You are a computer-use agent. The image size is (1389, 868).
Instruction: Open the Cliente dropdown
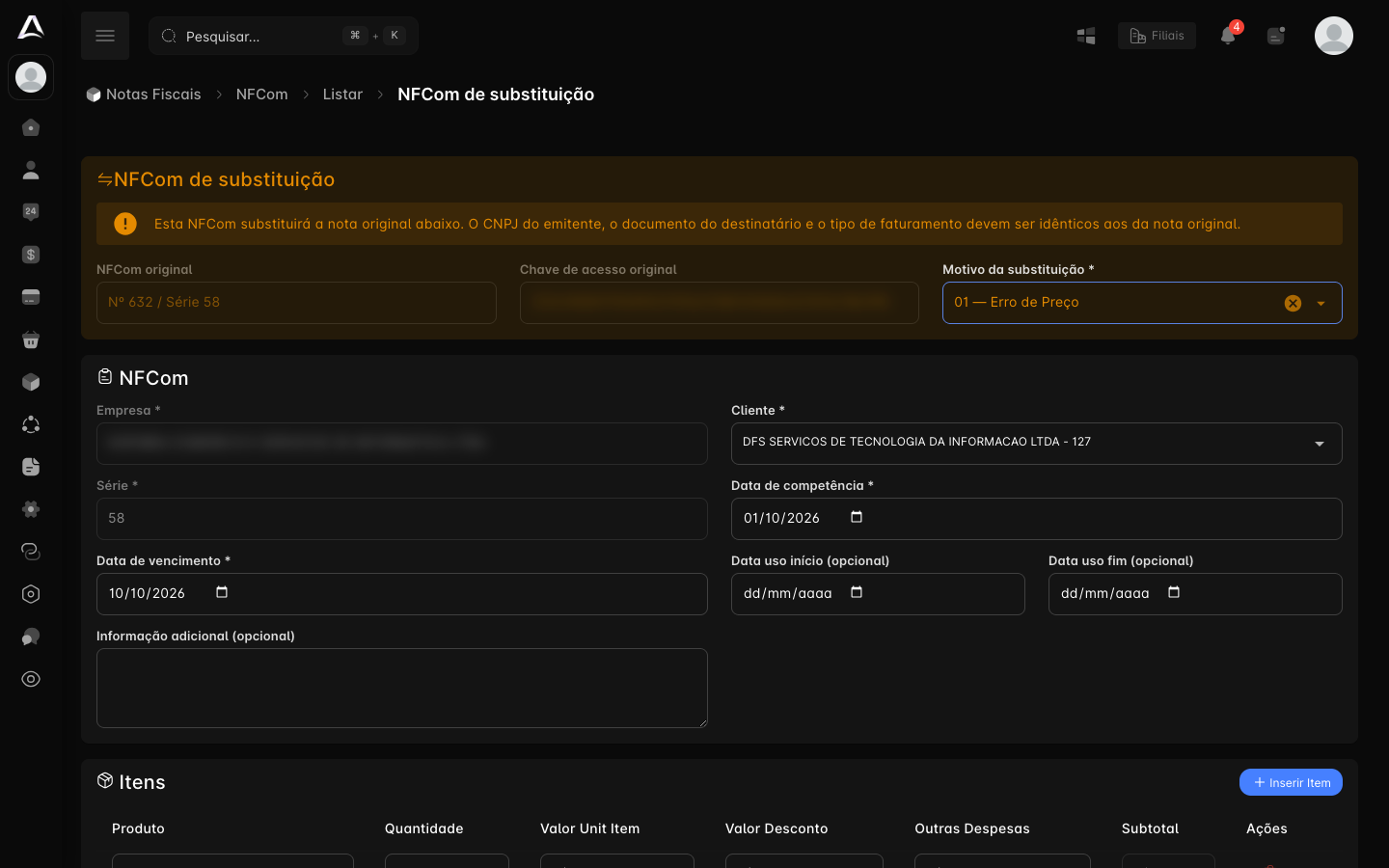click(x=1037, y=444)
